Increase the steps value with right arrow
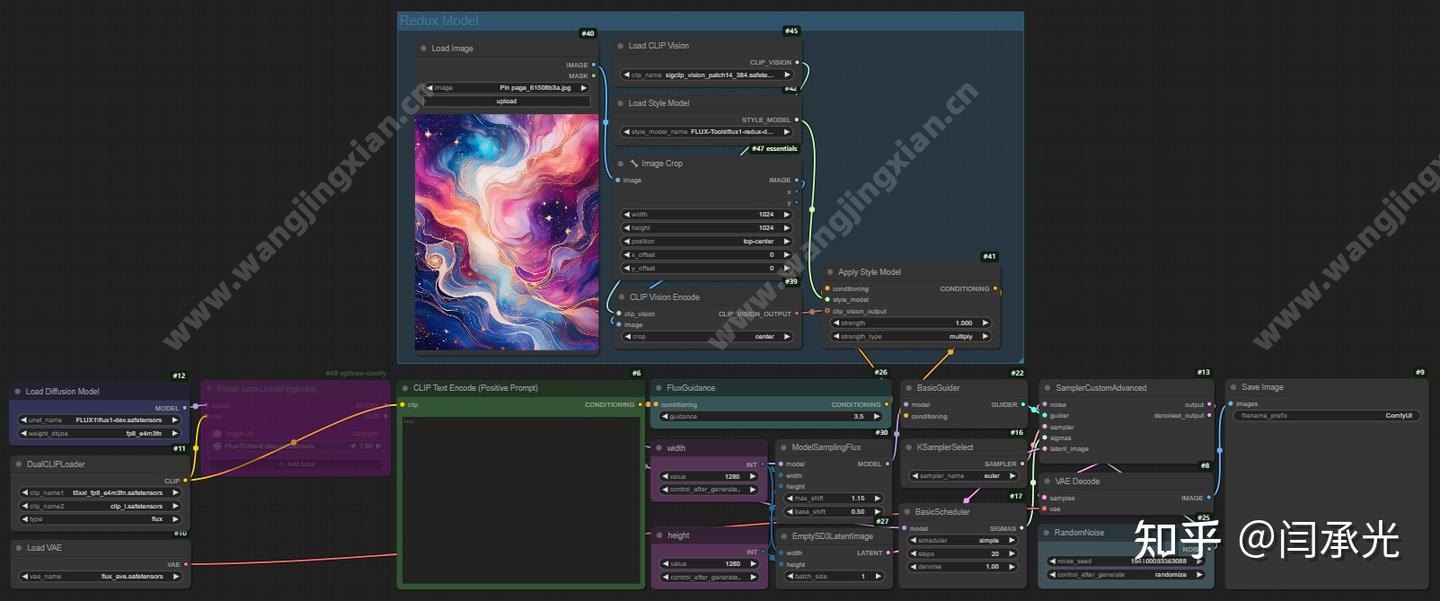Image resolution: width=1440 pixels, height=601 pixels. pyautogui.click(x=1013, y=553)
